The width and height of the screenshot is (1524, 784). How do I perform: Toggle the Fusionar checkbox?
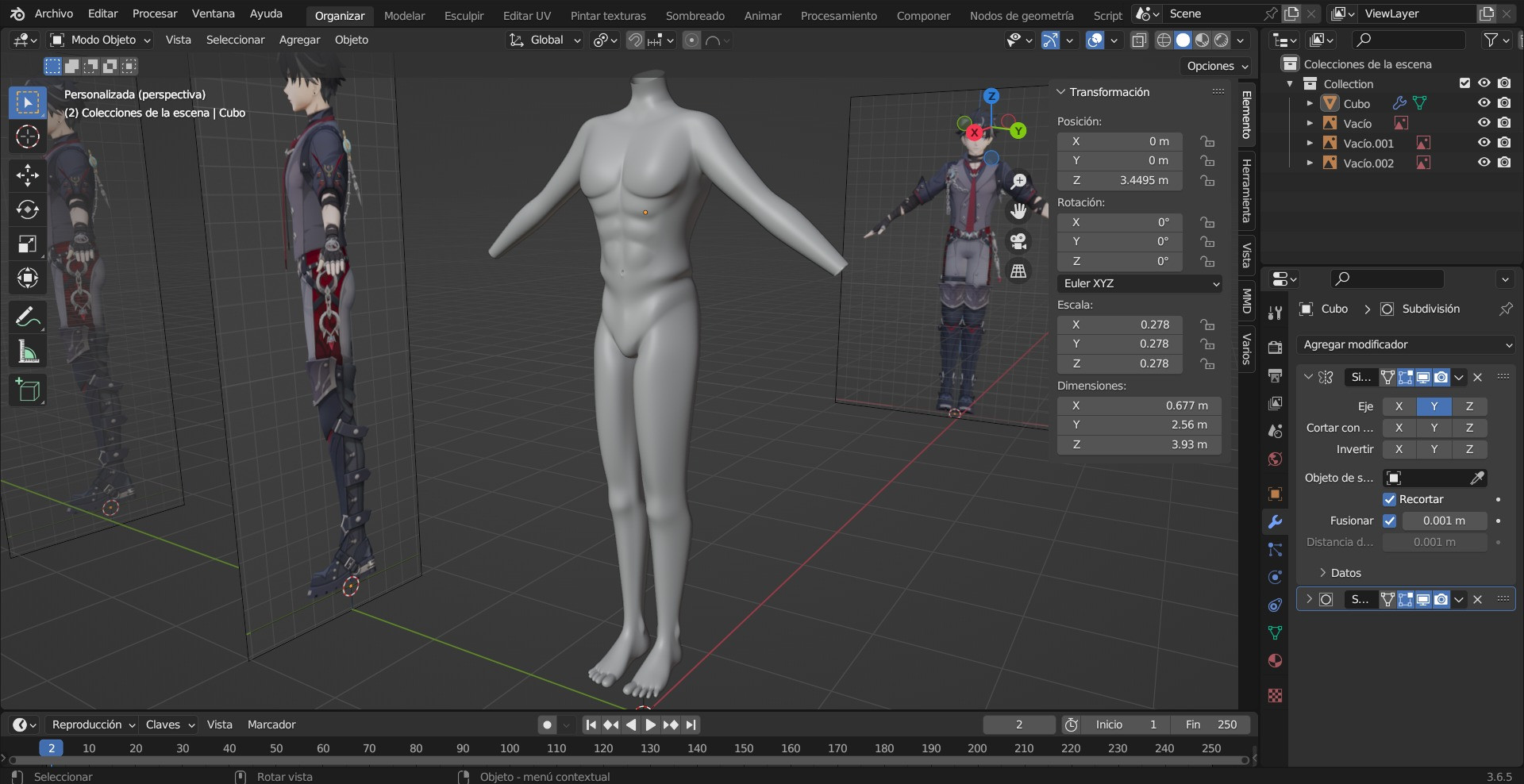tap(1389, 521)
